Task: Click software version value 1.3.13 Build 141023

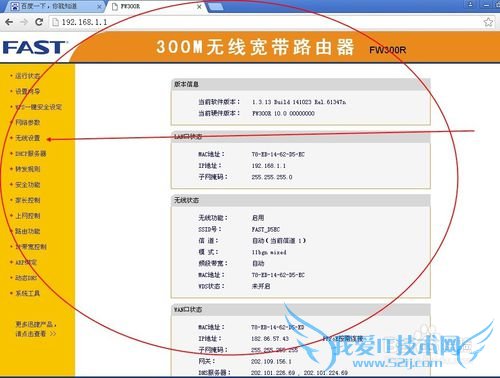Action: click(x=299, y=102)
